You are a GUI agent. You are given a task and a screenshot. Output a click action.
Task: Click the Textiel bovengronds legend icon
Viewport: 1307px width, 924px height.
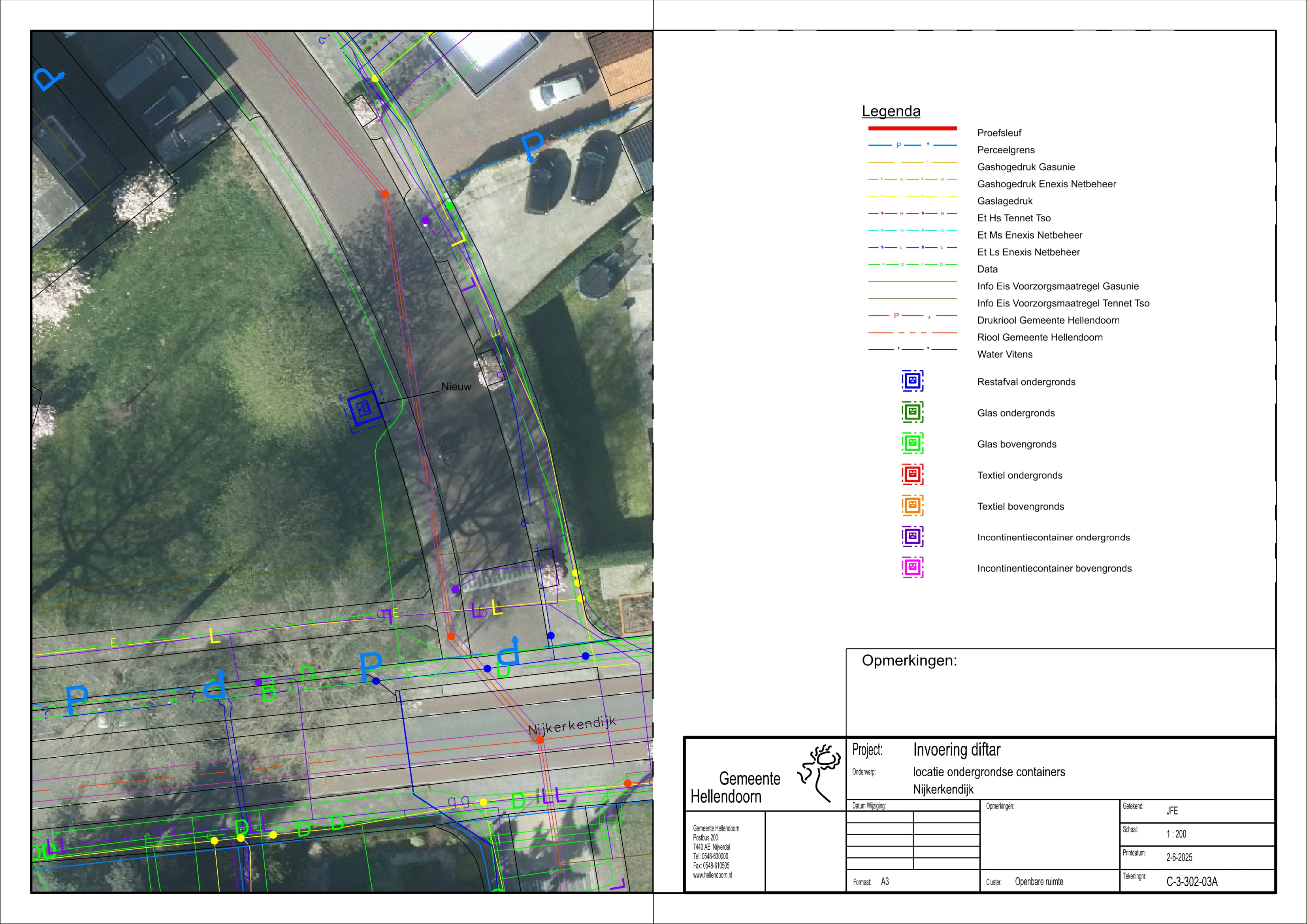click(x=912, y=506)
